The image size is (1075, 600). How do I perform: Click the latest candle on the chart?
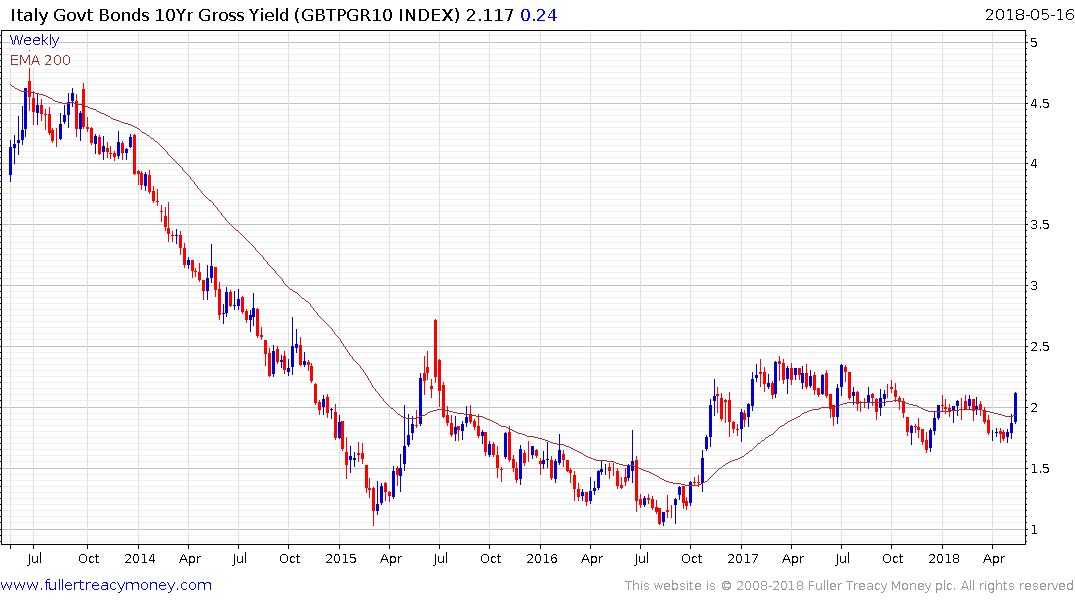pyautogui.click(x=1015, y=407)
